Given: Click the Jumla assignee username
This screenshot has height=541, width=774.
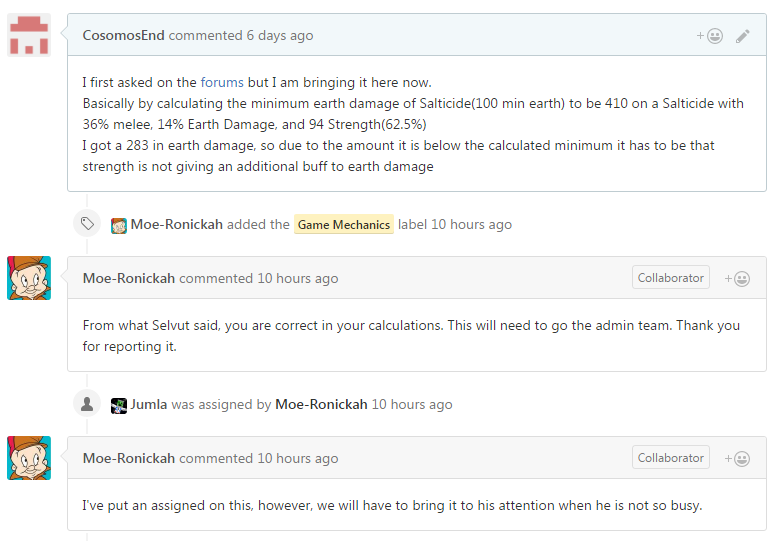Looking at the screenshot, I should [149, 405].
